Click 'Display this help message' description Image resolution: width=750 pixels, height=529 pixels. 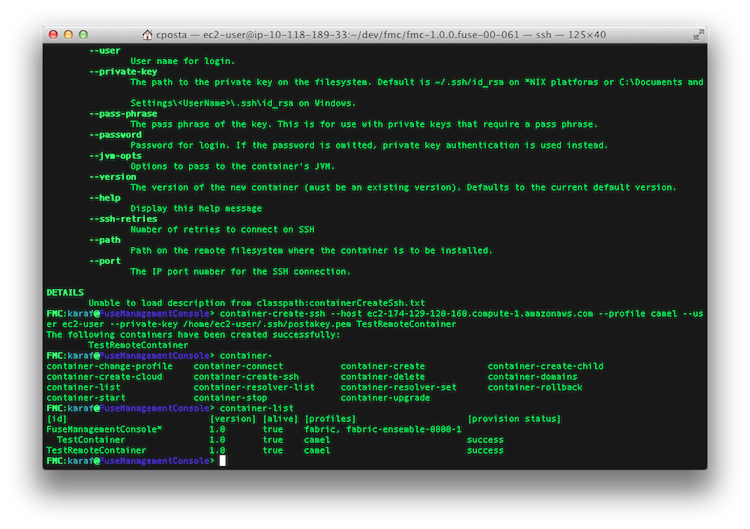(x=196, y=209)
